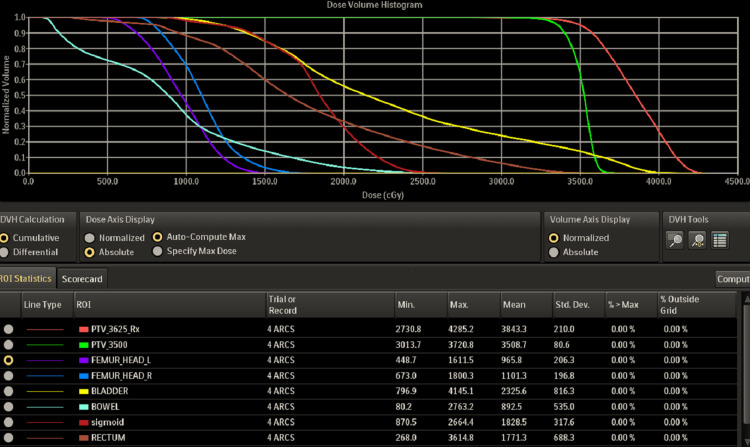Click the sigmoid ROI name
The image size is (750, 447).
[107, 422]
